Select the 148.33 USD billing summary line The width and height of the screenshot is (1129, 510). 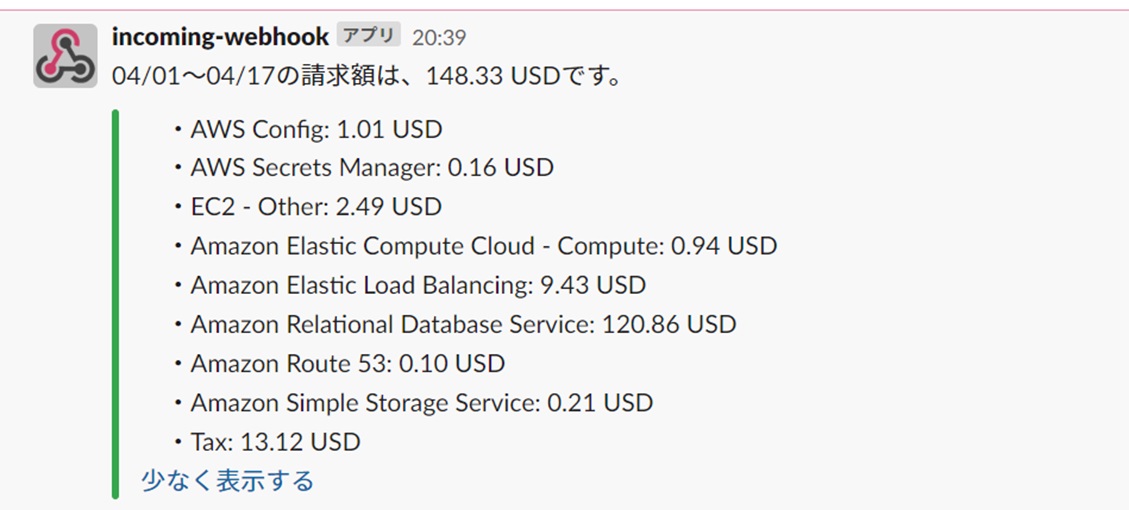367,76
